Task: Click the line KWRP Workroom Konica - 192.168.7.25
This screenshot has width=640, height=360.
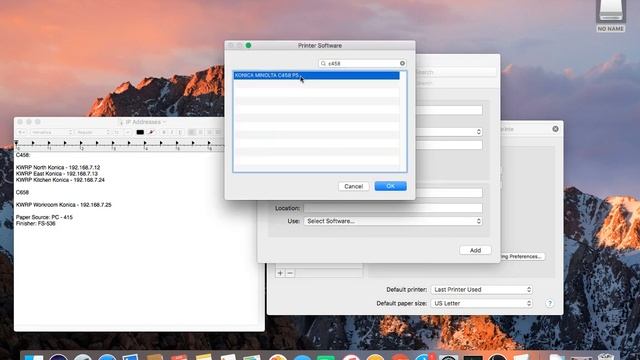Action: pyautogui.click(x=63, y=204)
